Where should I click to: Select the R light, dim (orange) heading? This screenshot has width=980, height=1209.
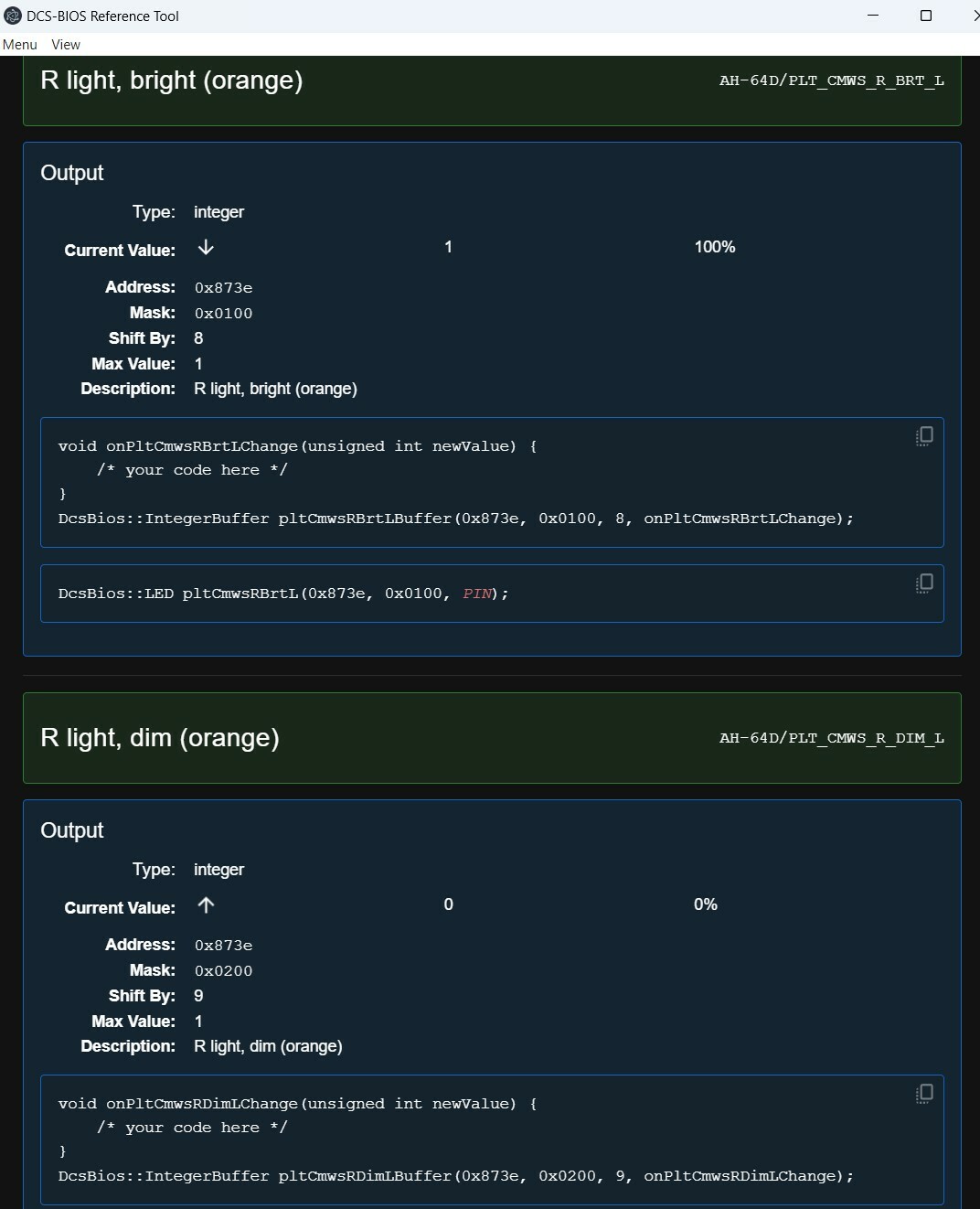[x=160, y=738]
